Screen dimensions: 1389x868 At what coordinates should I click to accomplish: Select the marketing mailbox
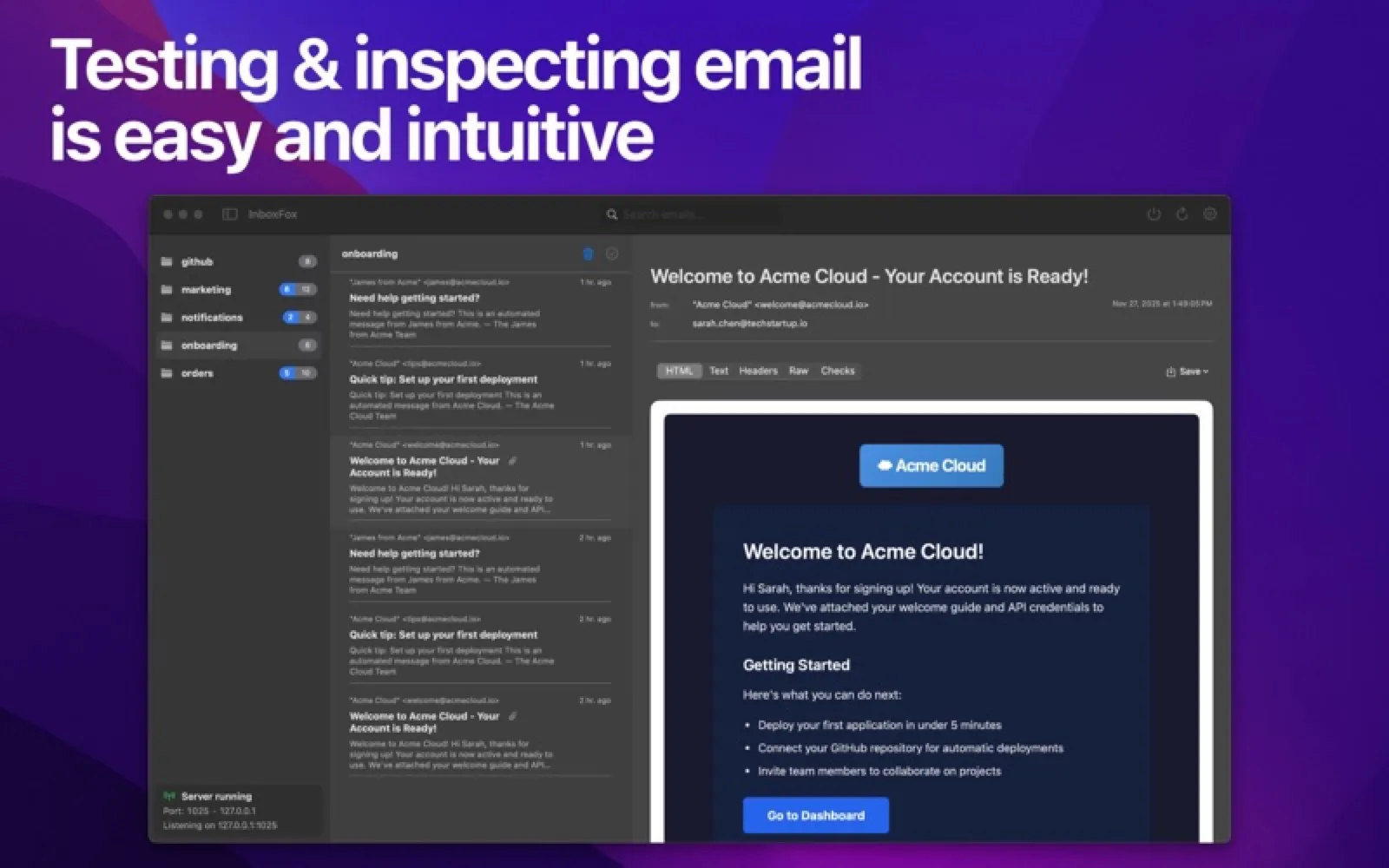[238, 289]
